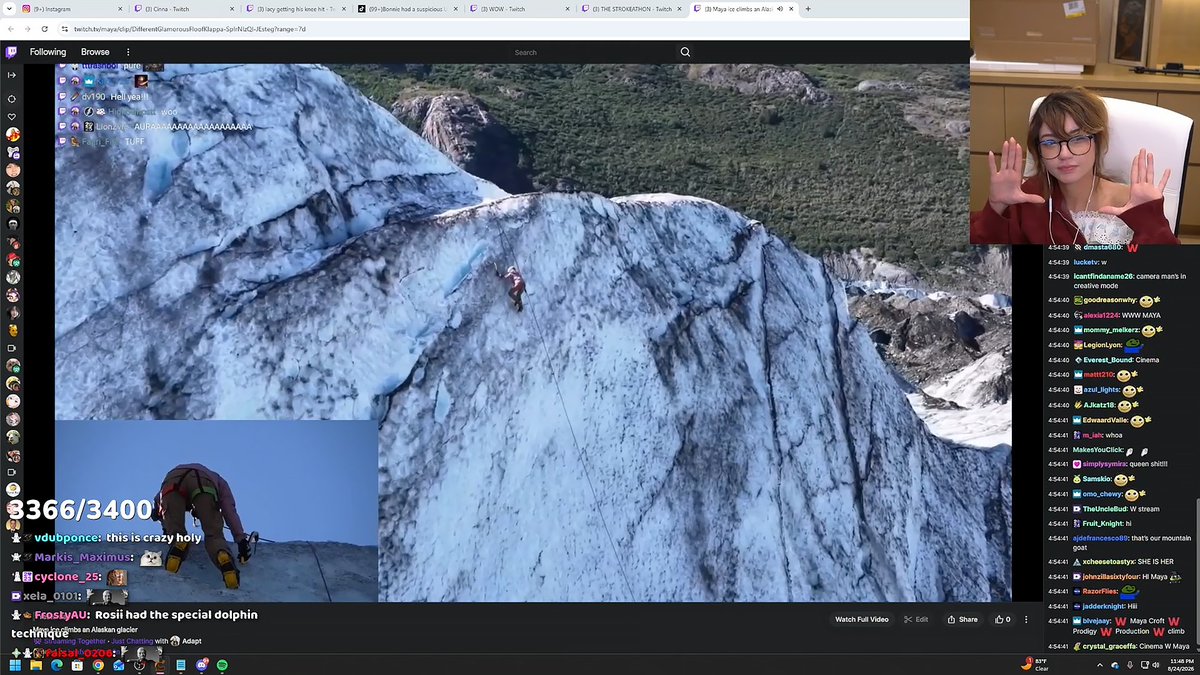Open the Windows Start menu
This screenshot has width=1200, height=675.
tap(15, 665)
